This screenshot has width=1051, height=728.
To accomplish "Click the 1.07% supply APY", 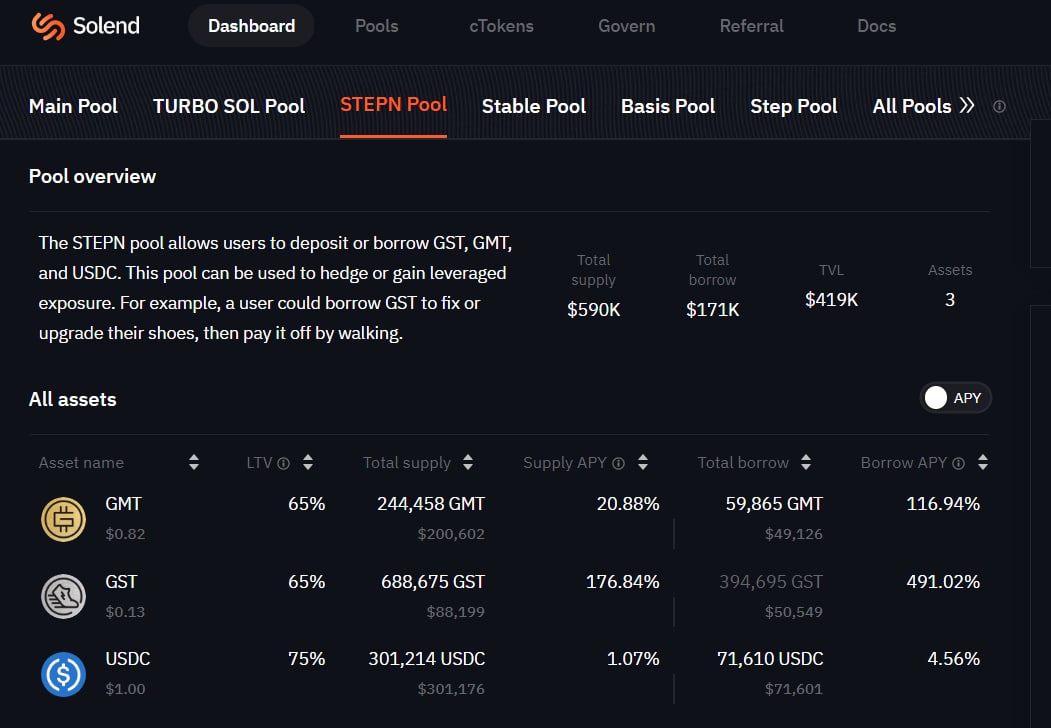I will click(x=633, y=659).
